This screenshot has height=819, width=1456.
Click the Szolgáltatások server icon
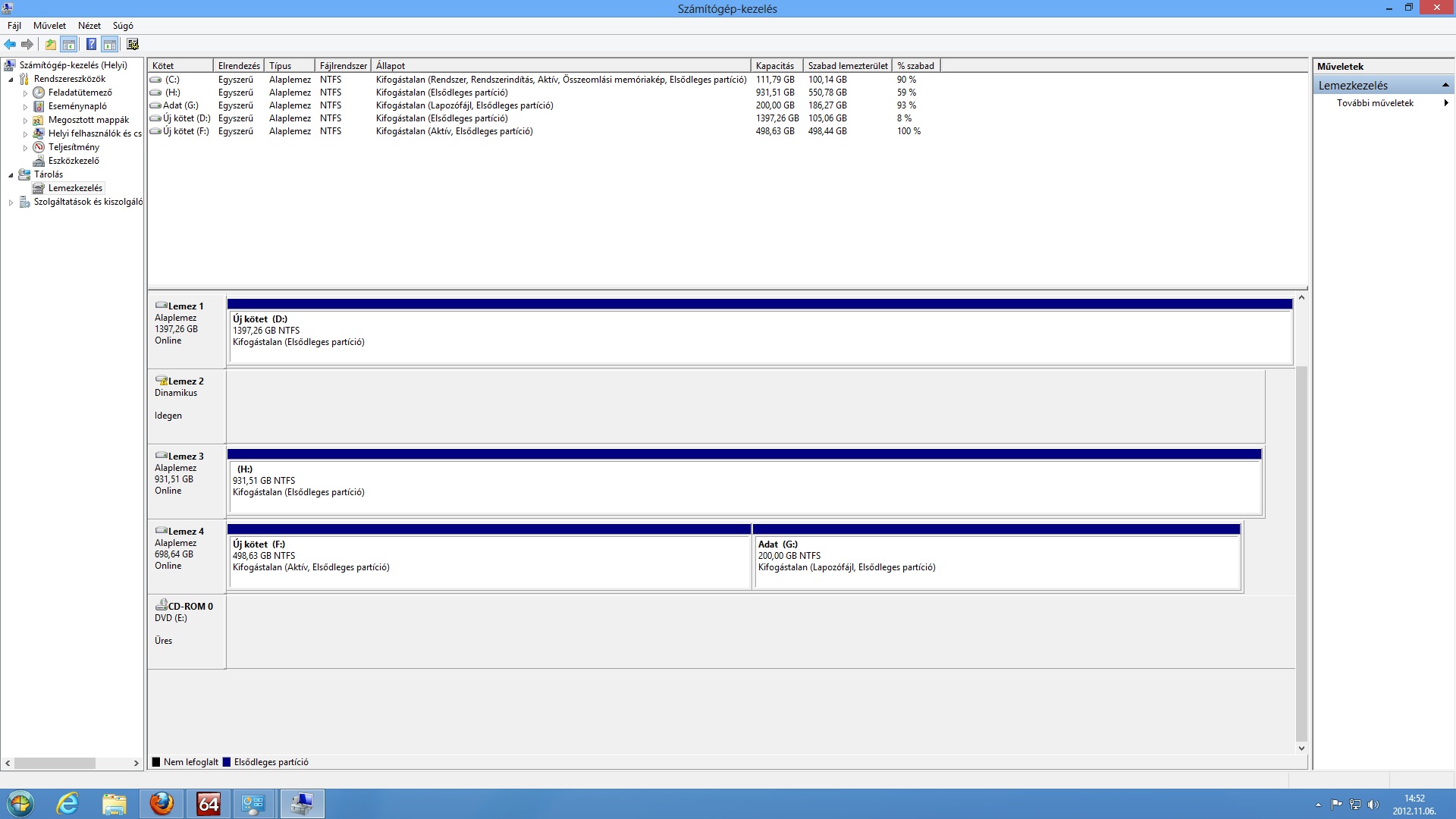pos(24,202)
